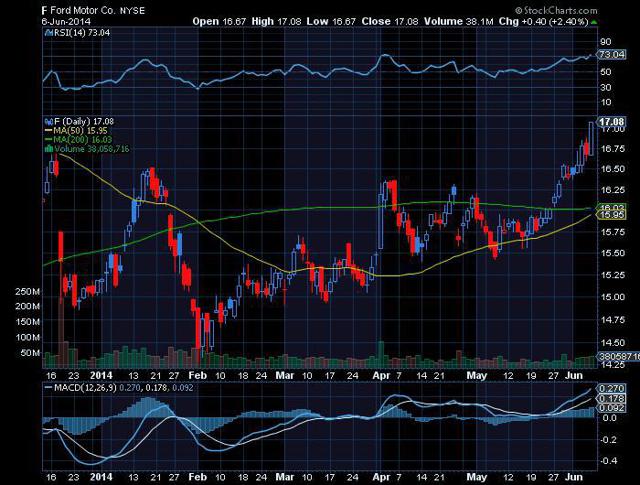This screenshot has height=485, width=640.
Task: Click the -0.2 MACD axis label
Action: 608,439
